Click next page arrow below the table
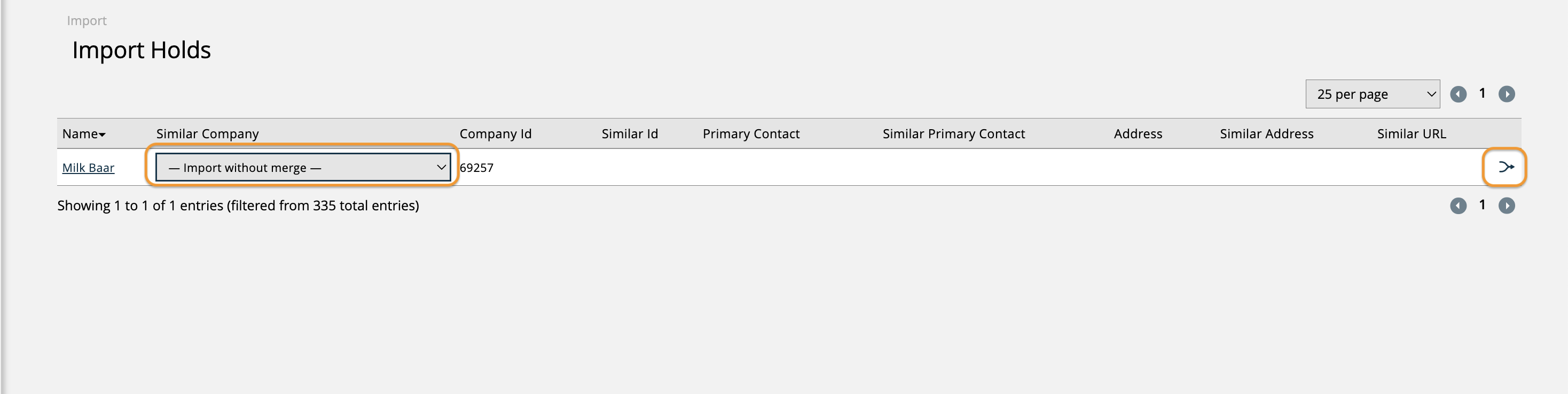The height and width of the screenshot is (394, 1568). [1507, 206]
